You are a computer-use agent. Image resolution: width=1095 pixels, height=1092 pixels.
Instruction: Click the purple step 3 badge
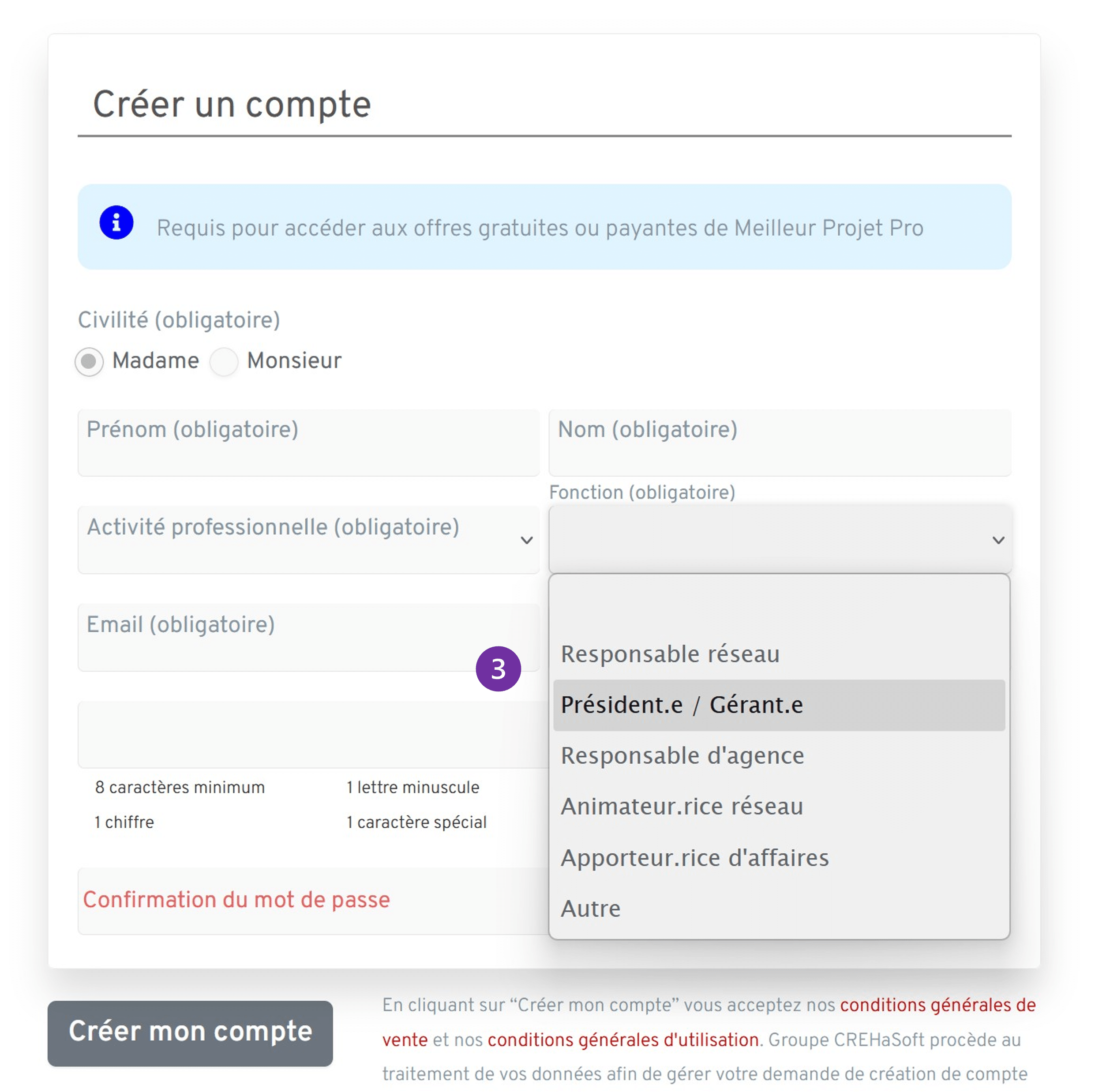499,669
